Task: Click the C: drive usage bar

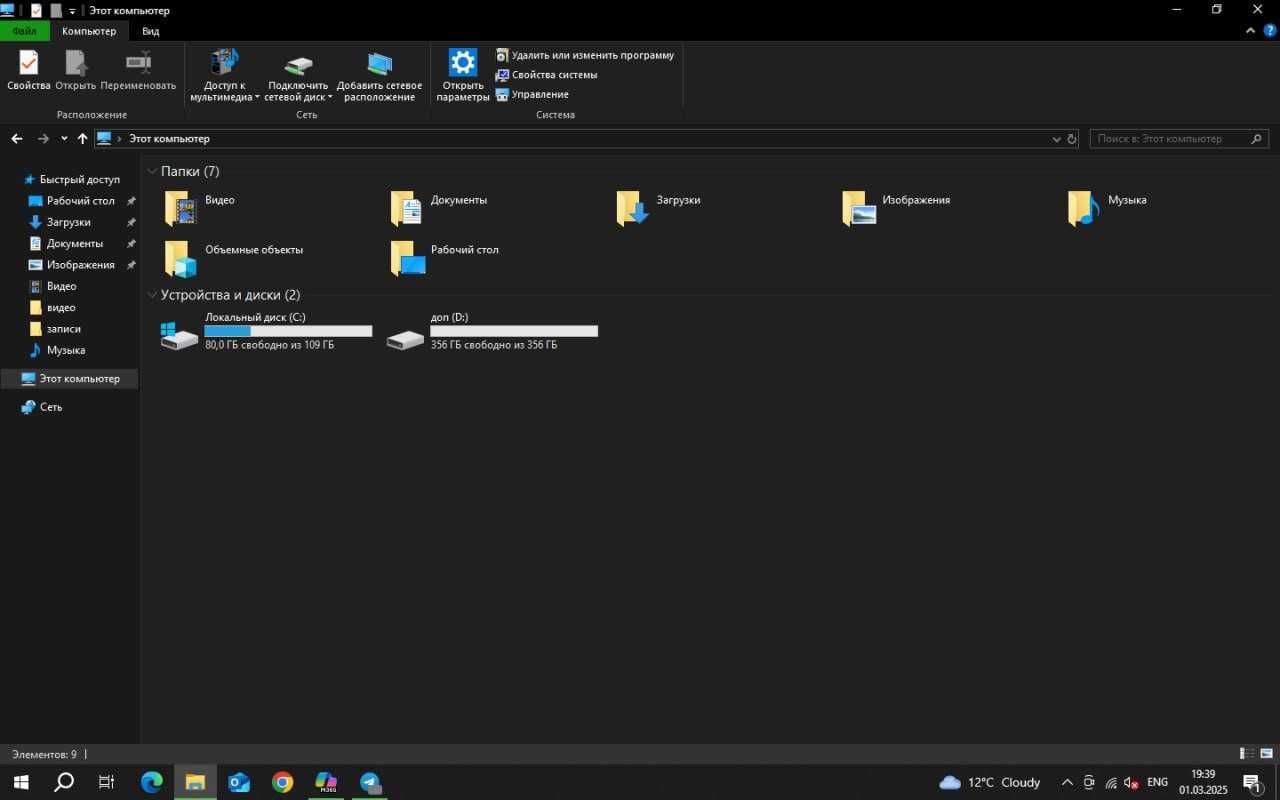Action: coord(288,331)
